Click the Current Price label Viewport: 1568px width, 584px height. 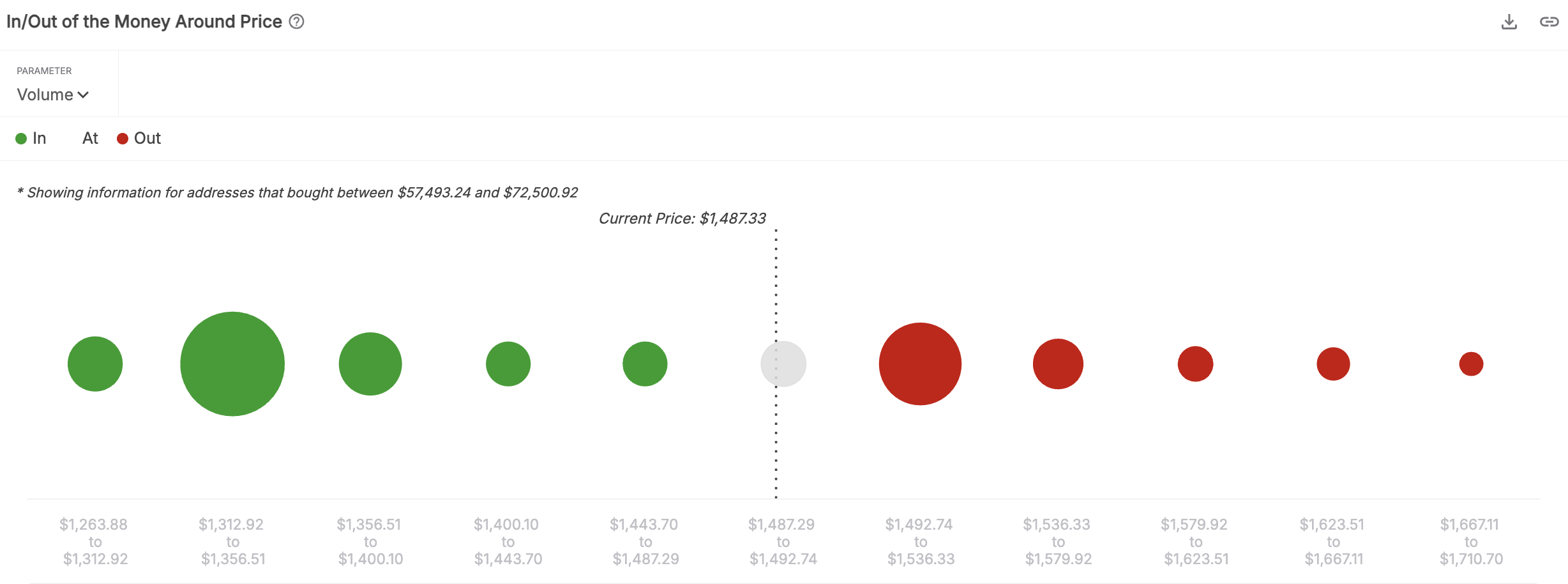pyautogui.click(x=682, y=219)
